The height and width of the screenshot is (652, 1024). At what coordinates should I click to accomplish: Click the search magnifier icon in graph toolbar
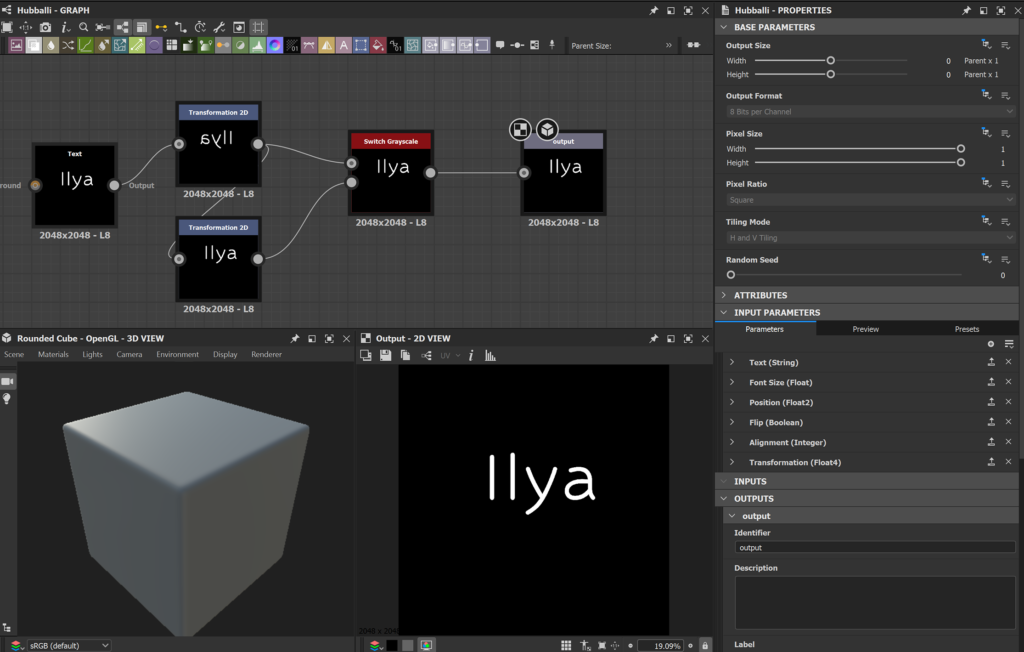point(83,27)
